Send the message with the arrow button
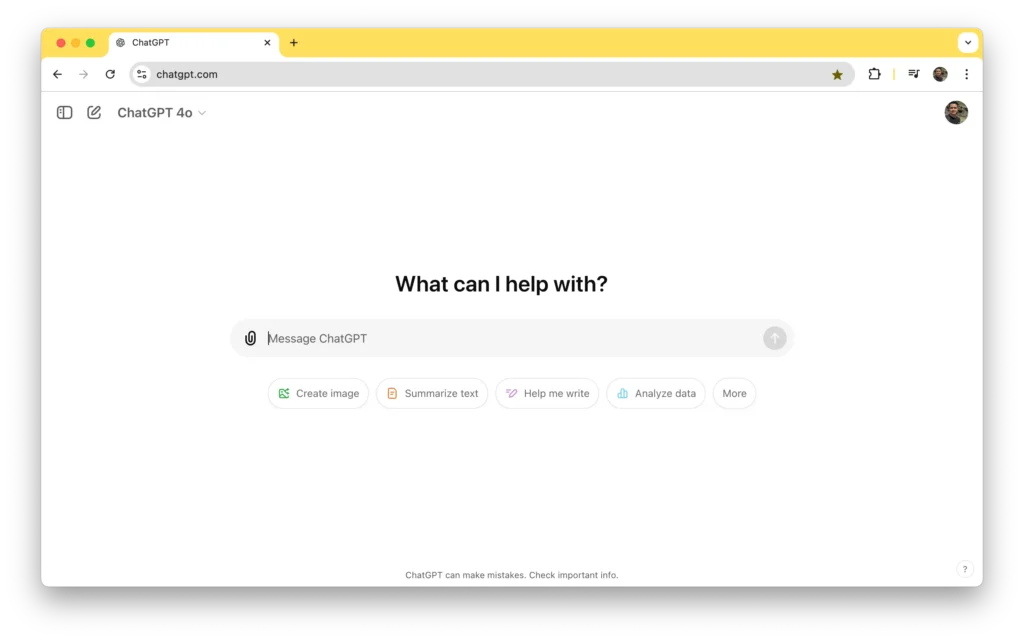The image size is (1024, 641). pos(775,338)
